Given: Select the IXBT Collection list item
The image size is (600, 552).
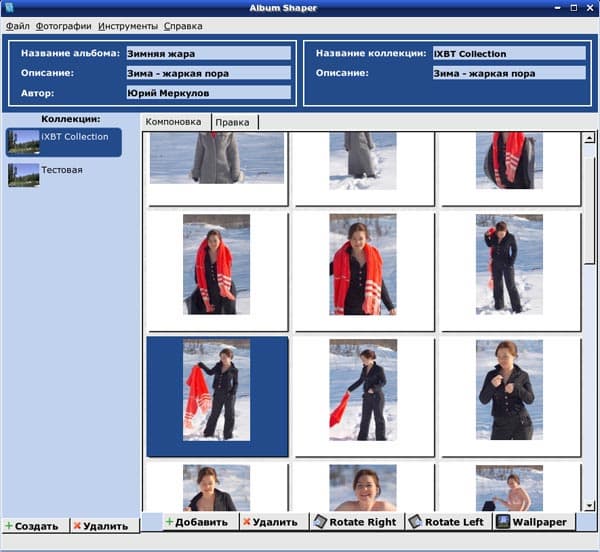Looking at the screenshot, I should [x=64, y=142].
